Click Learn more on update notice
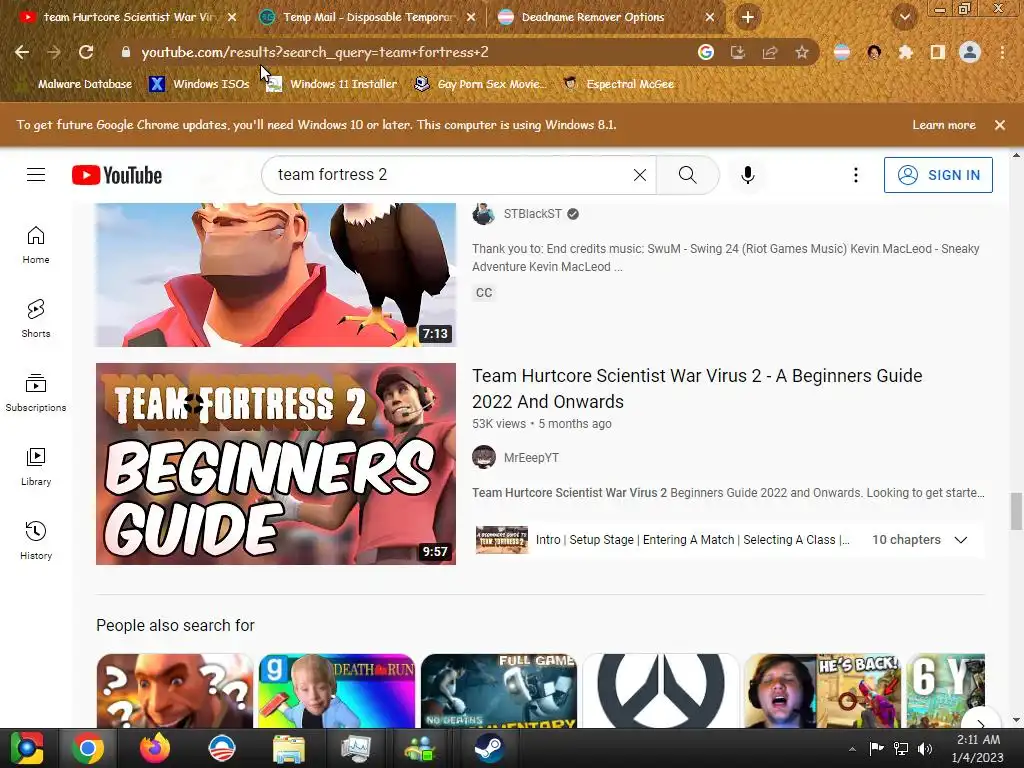 (x=944, y=125)
